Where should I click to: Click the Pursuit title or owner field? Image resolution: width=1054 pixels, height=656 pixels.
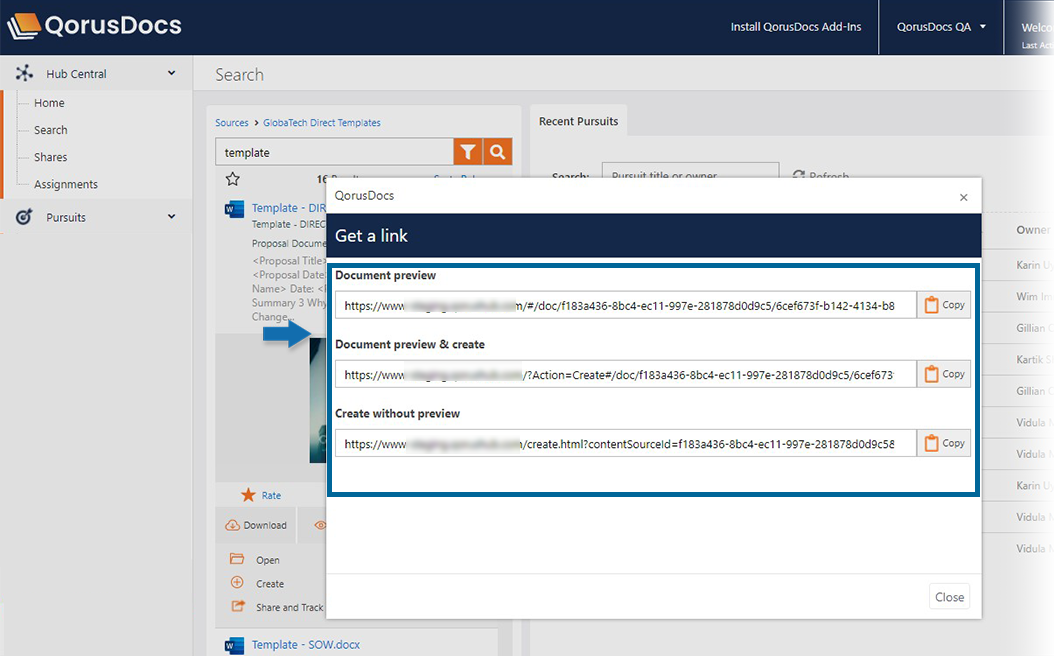(x=690, y=170)
